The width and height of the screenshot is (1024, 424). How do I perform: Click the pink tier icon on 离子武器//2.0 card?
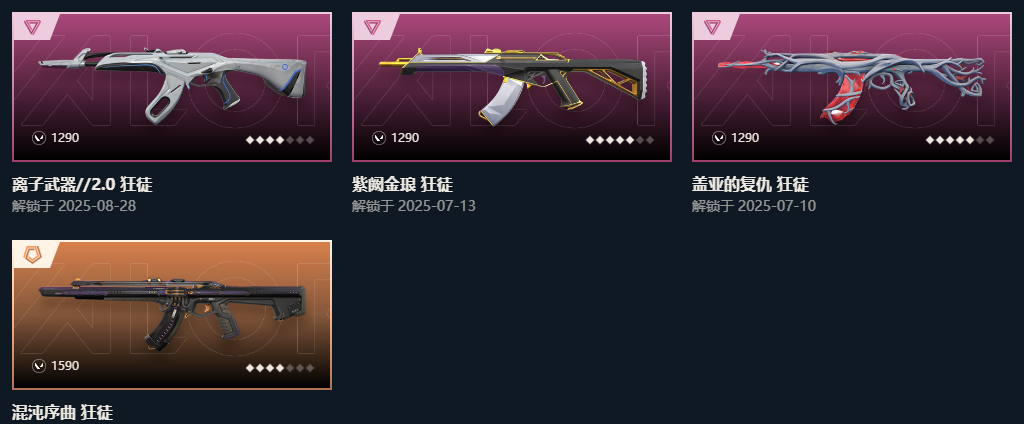tap(32, 27)
